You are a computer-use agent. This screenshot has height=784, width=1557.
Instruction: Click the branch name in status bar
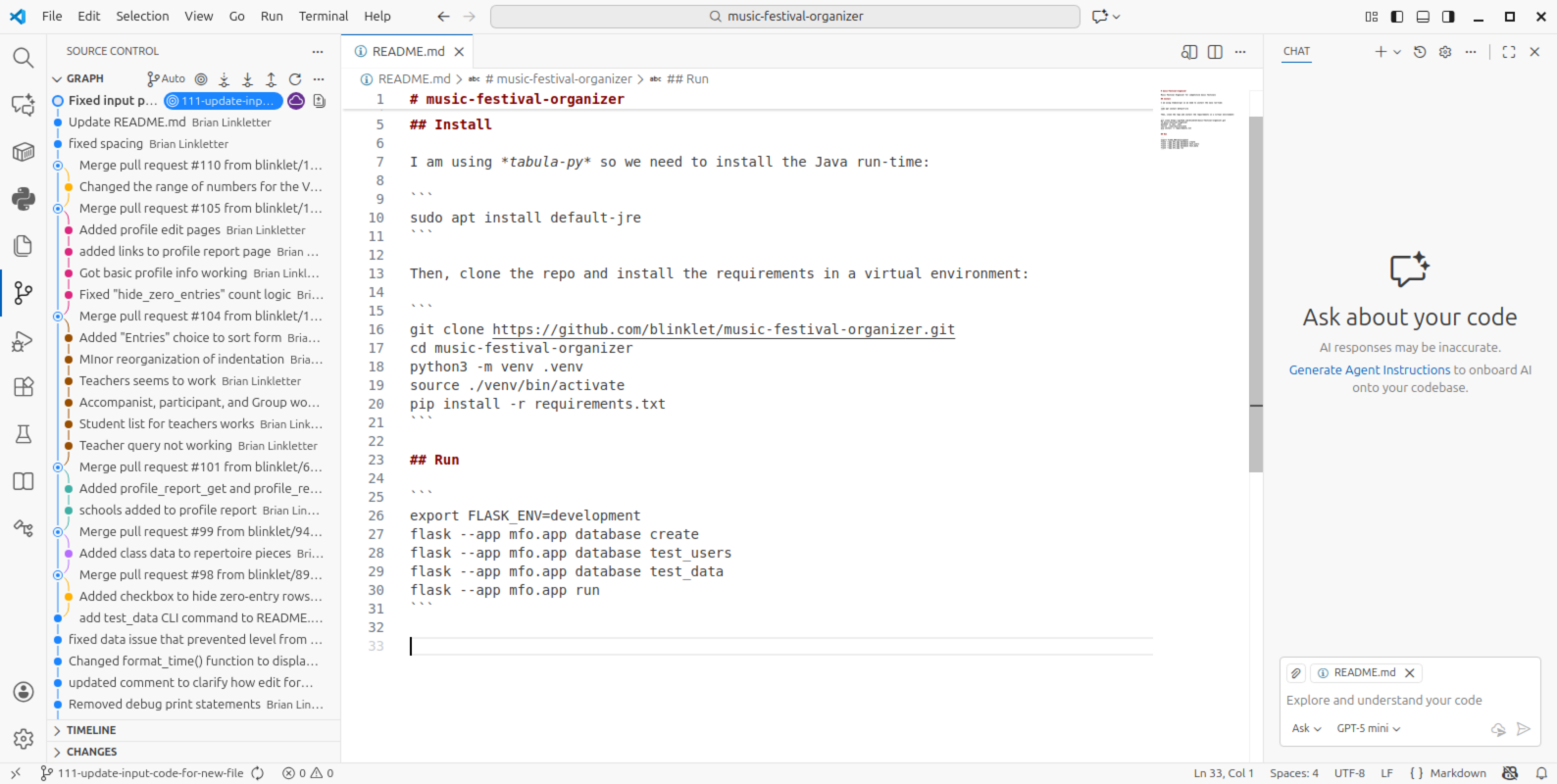[x=150, y=773]
